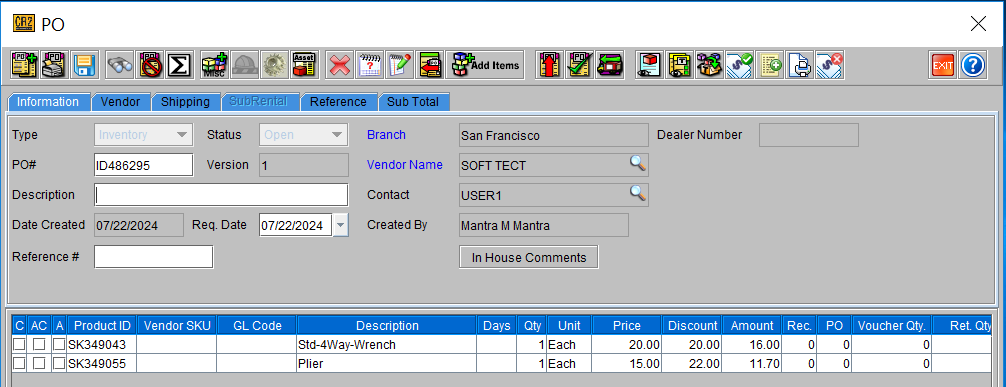Search vendor with Vendor Name magnifier icon
The image size is (1006, 387).
(637, 164)
